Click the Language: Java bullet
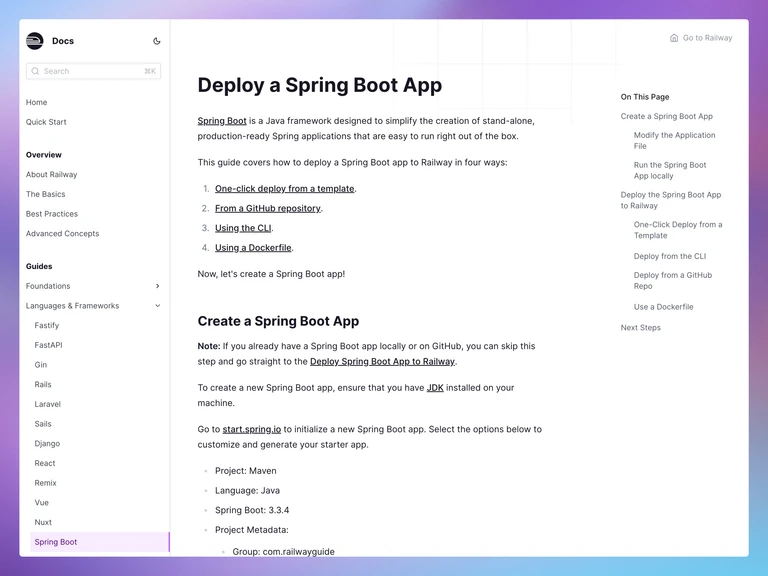This screenshot has width=768, height=576. point(247,490)
